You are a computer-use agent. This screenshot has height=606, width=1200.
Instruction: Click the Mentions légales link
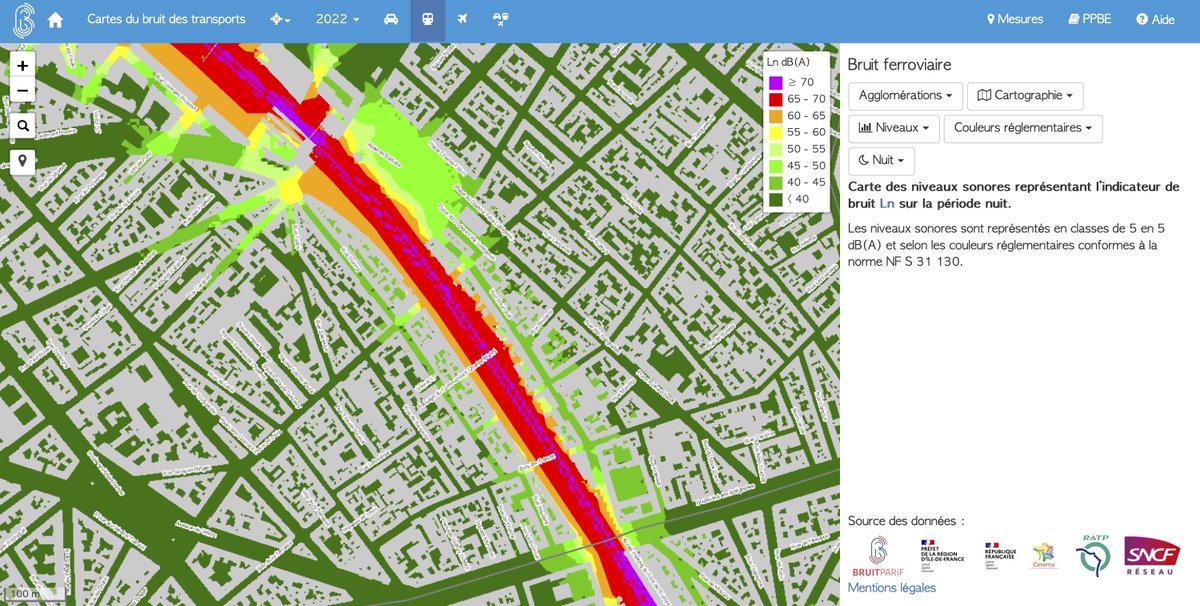pyautogui.click(x=890, y=588)
